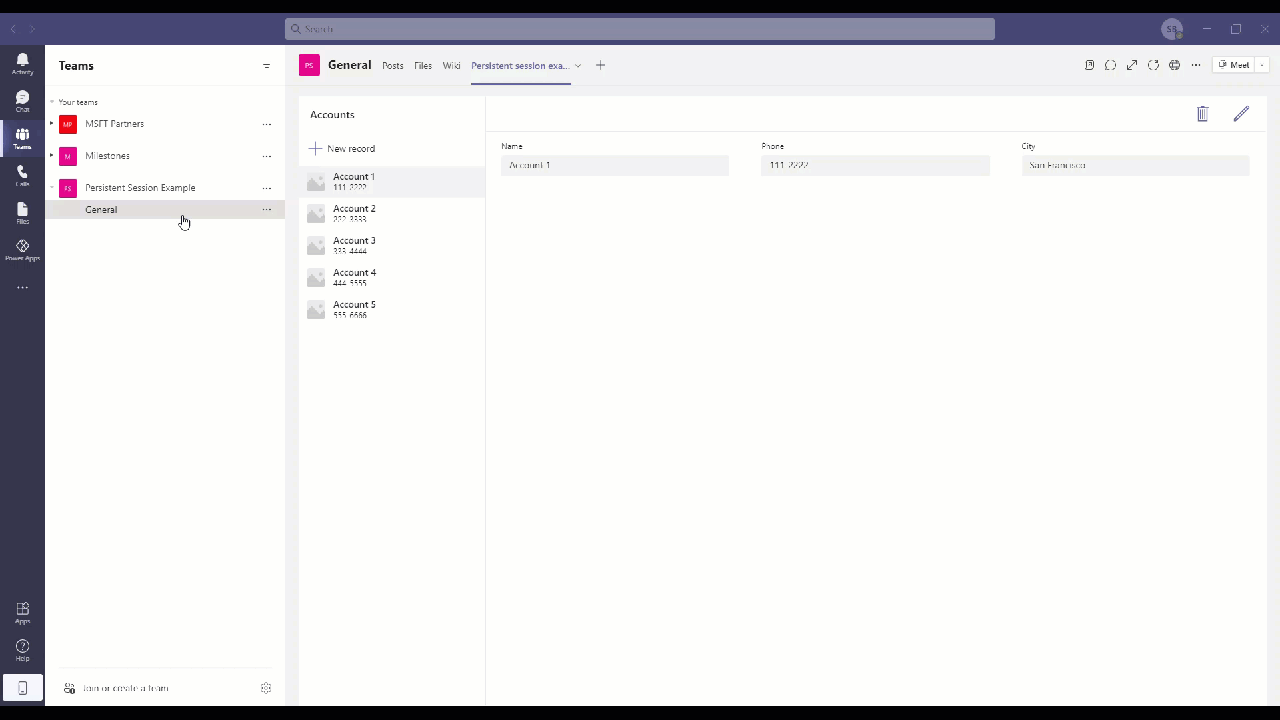Collapse the Persistent Session Example team
The image size is (1280, 720).
(52, 188)
